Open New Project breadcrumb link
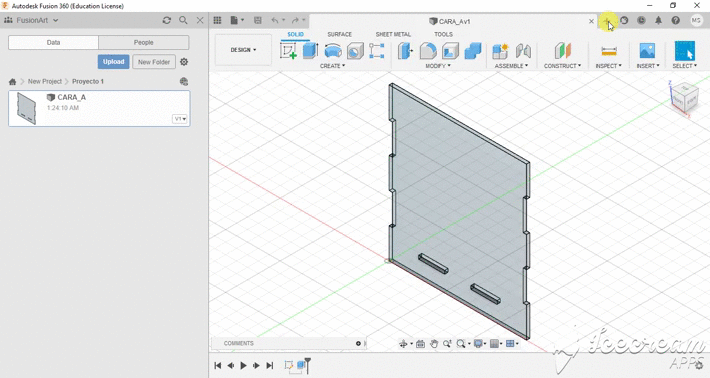This screenshot has height=378, width=710. pos(44,81)
